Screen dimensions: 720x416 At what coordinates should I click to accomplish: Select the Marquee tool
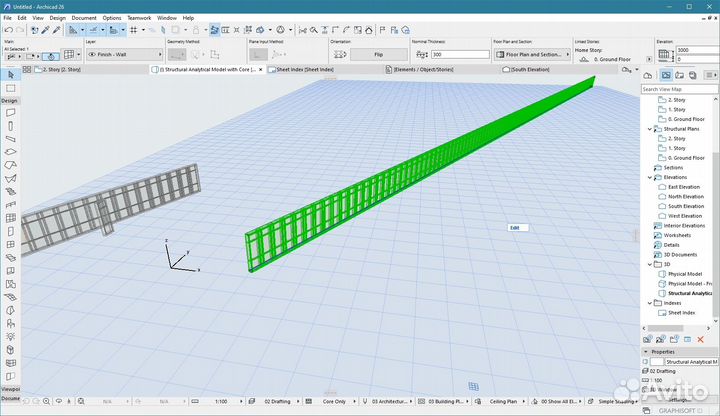click(11, 88)
